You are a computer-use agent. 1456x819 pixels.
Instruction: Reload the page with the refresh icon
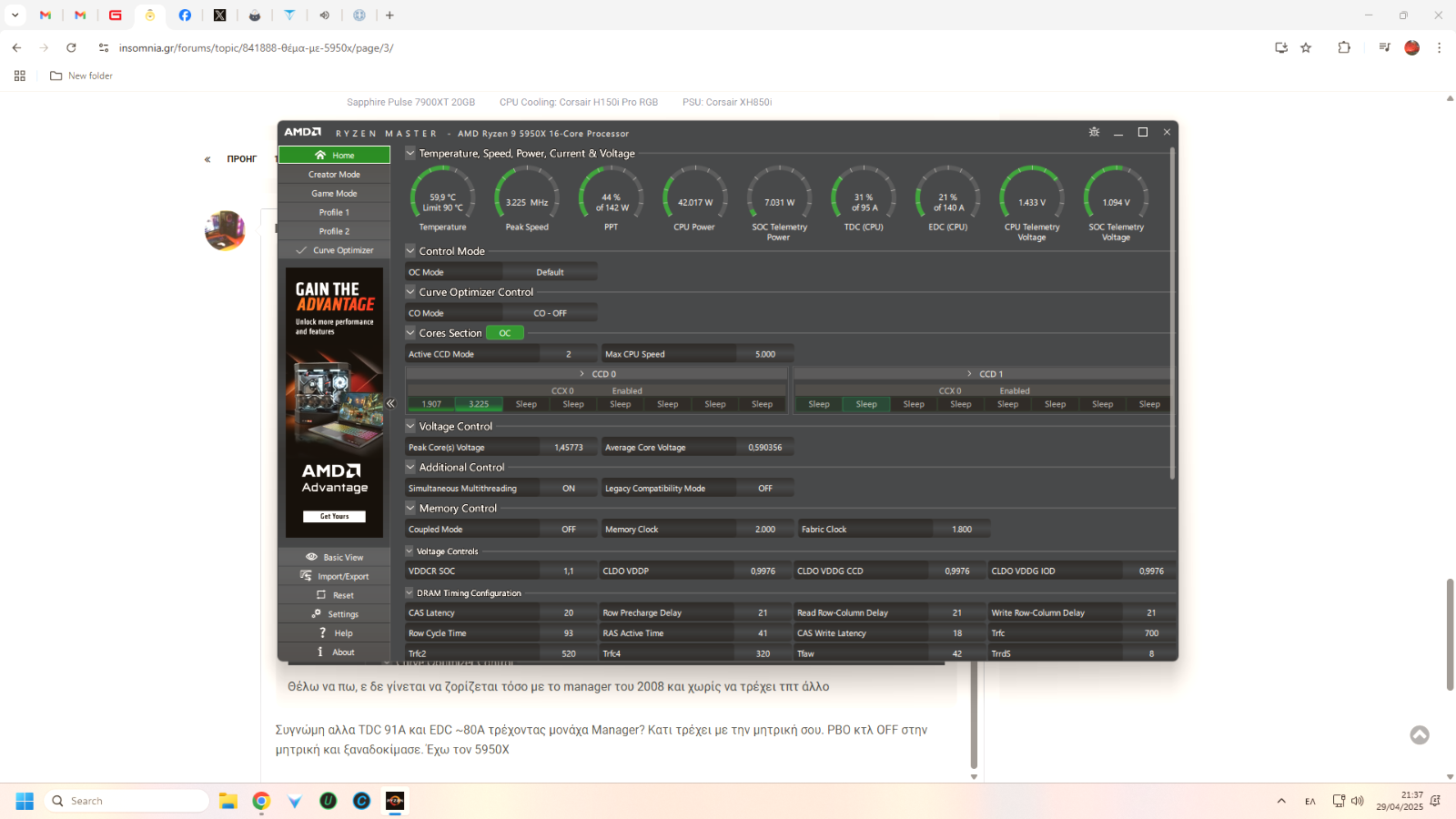coord(71,47)
